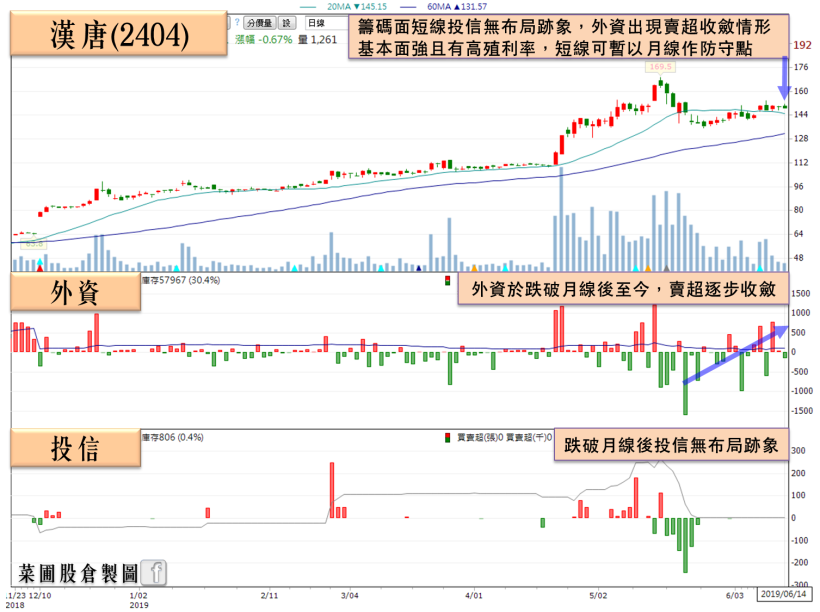Click the tallest volume bar in late April
The width and height of the screenshot is (820, 612).
coord(561,218)
